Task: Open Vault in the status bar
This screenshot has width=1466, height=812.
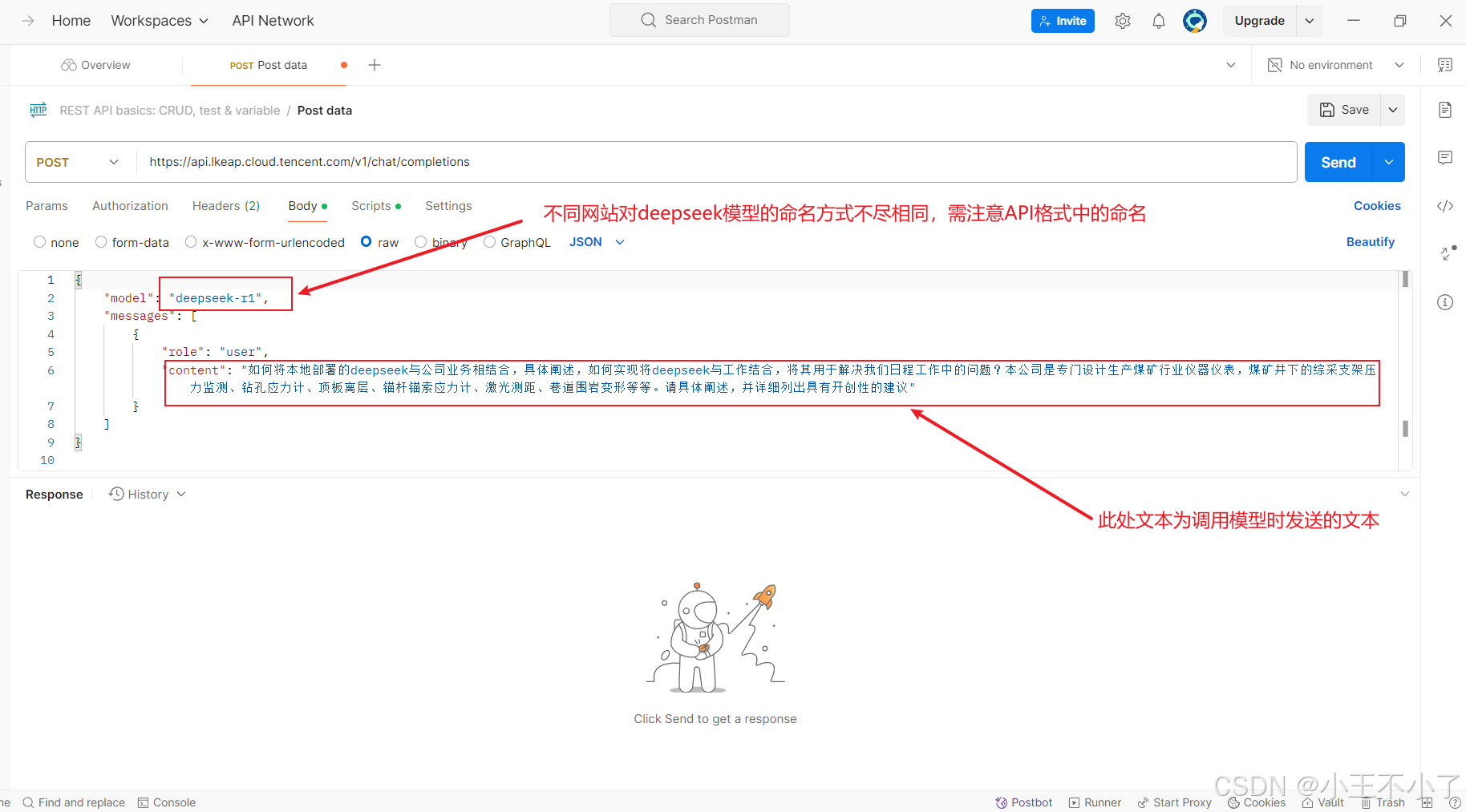Action: click(x=1323, y=802)
